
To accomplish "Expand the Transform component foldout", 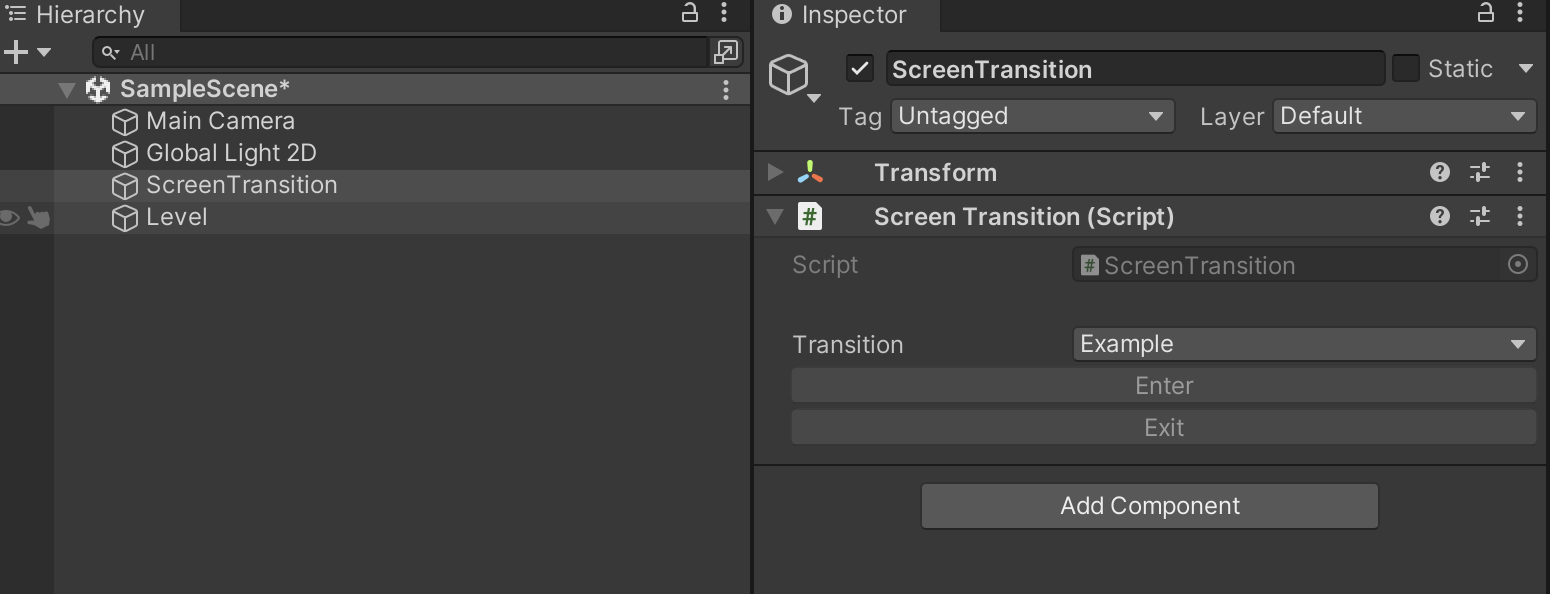I will tap(775, 172).
